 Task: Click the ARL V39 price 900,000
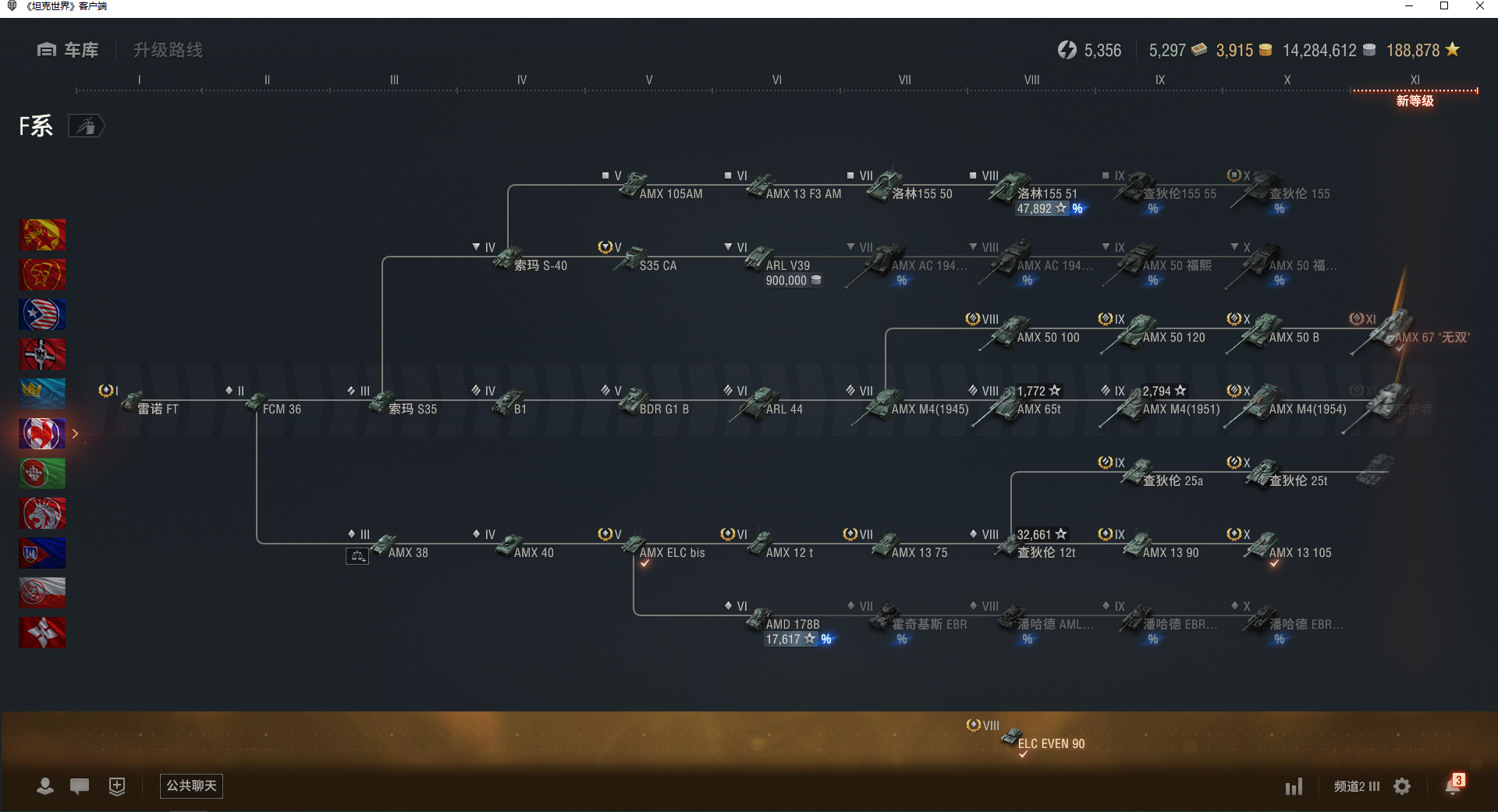(x=793, y=281)
